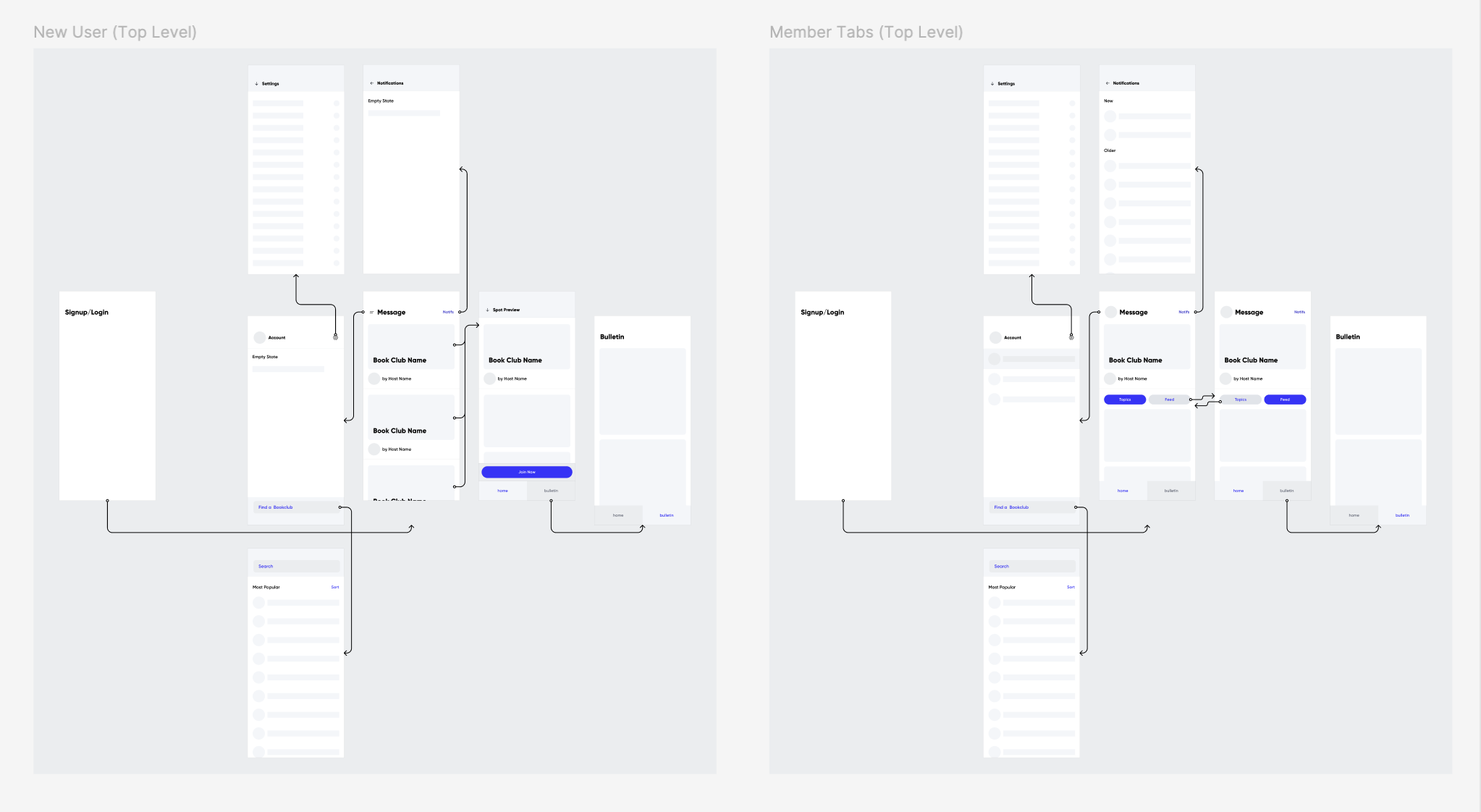Select bulletin tab in Spot Preview screen
Viewport: 1481px width, 812px height.
click(551, 491)
